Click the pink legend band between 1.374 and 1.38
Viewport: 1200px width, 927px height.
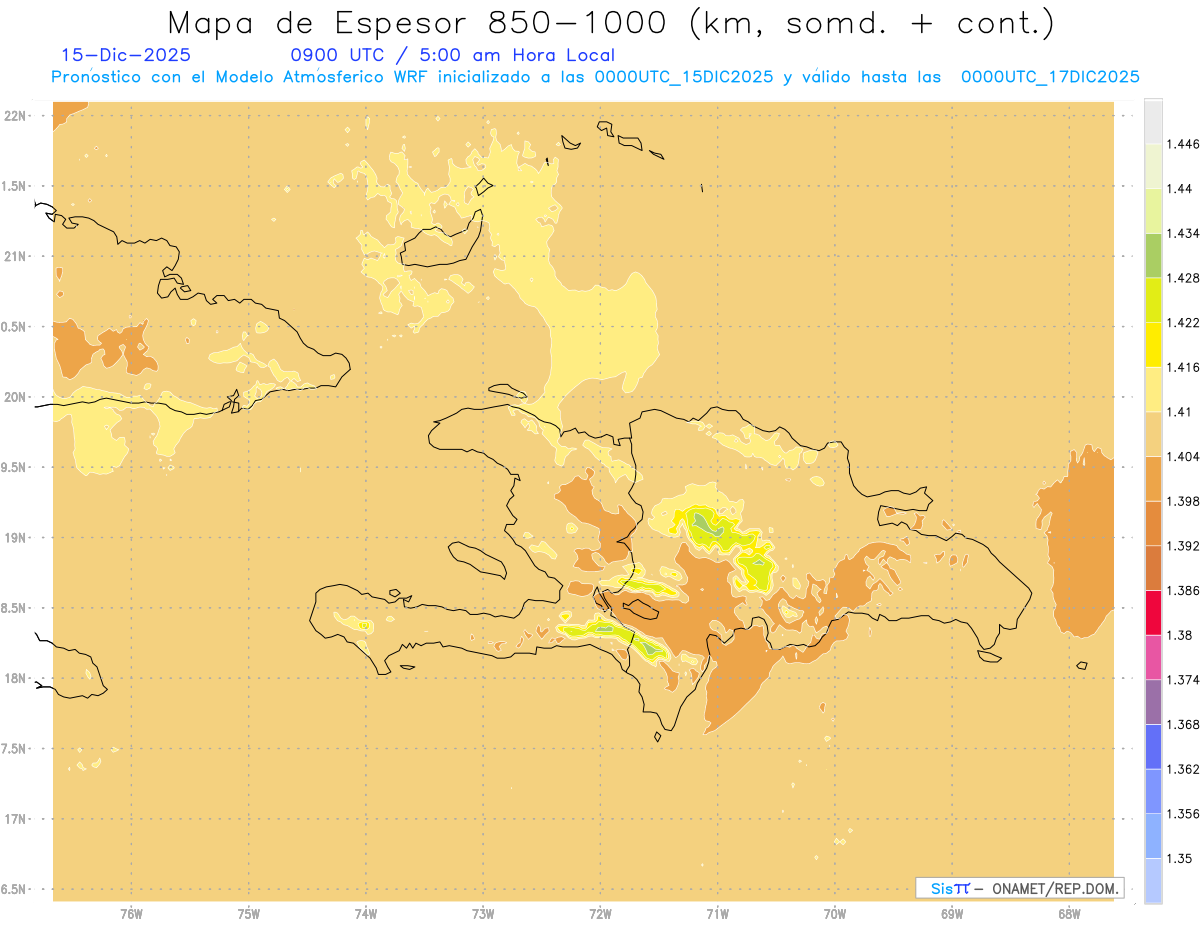point(1153,657)
